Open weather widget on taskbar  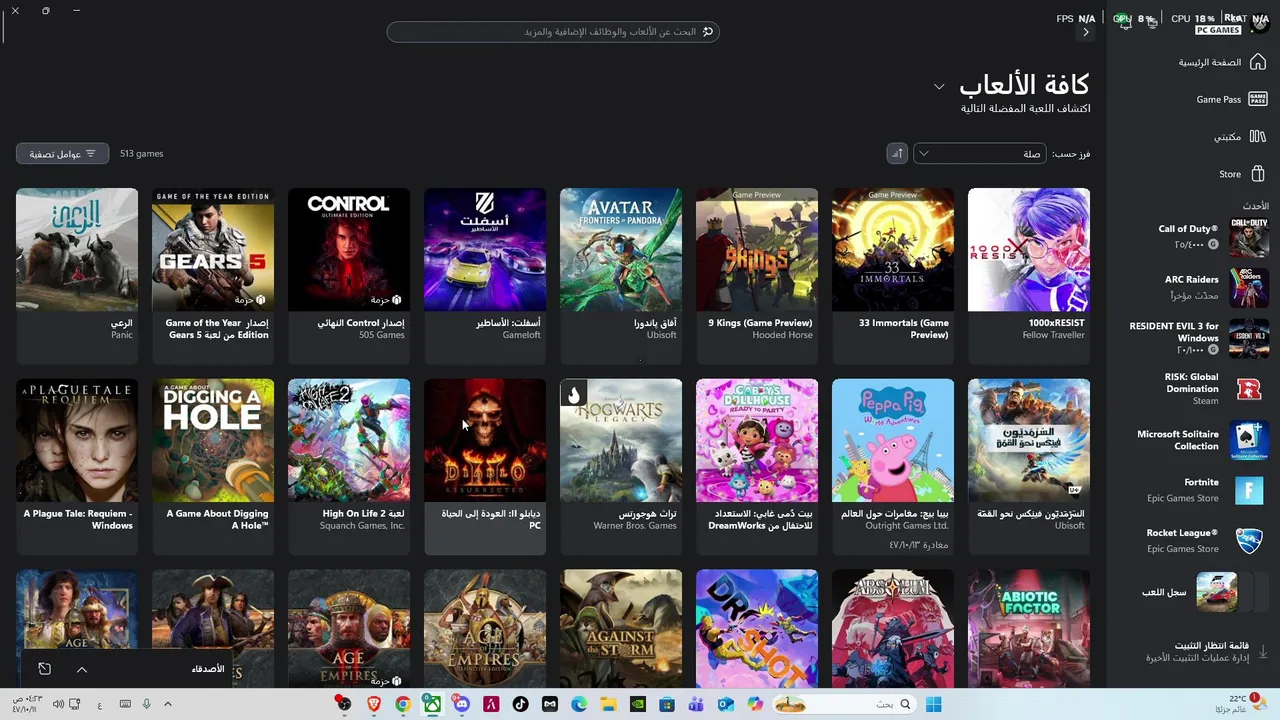coord(1240,704)
